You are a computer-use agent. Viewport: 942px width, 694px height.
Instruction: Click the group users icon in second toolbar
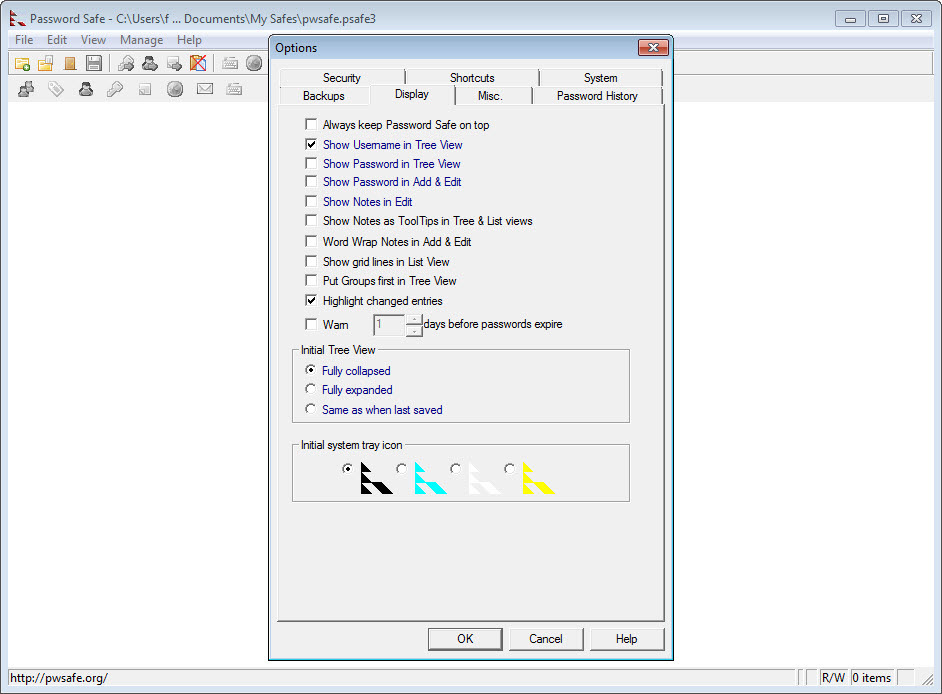pyautogui.click(x=26, y=90)
